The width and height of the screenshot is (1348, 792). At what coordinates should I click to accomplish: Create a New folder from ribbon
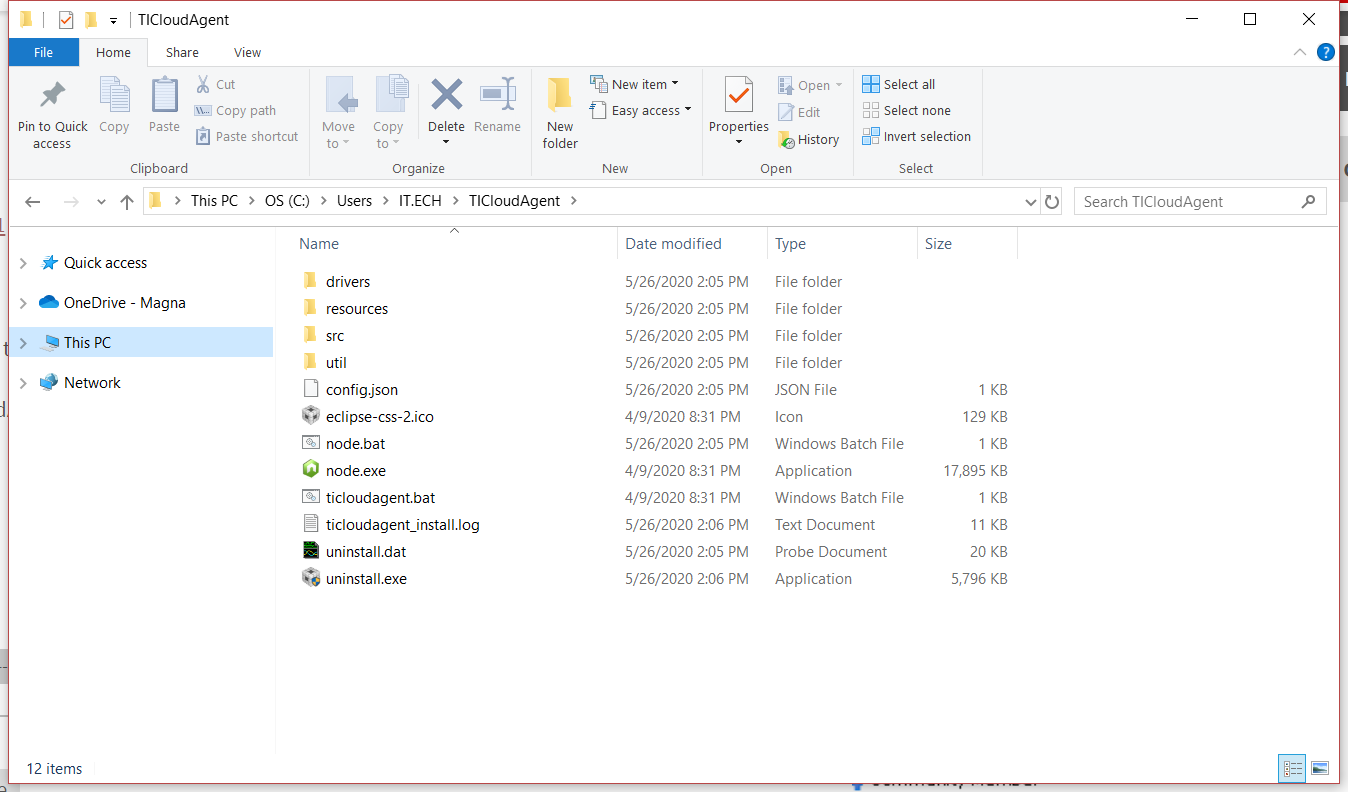tap(560, 113)
